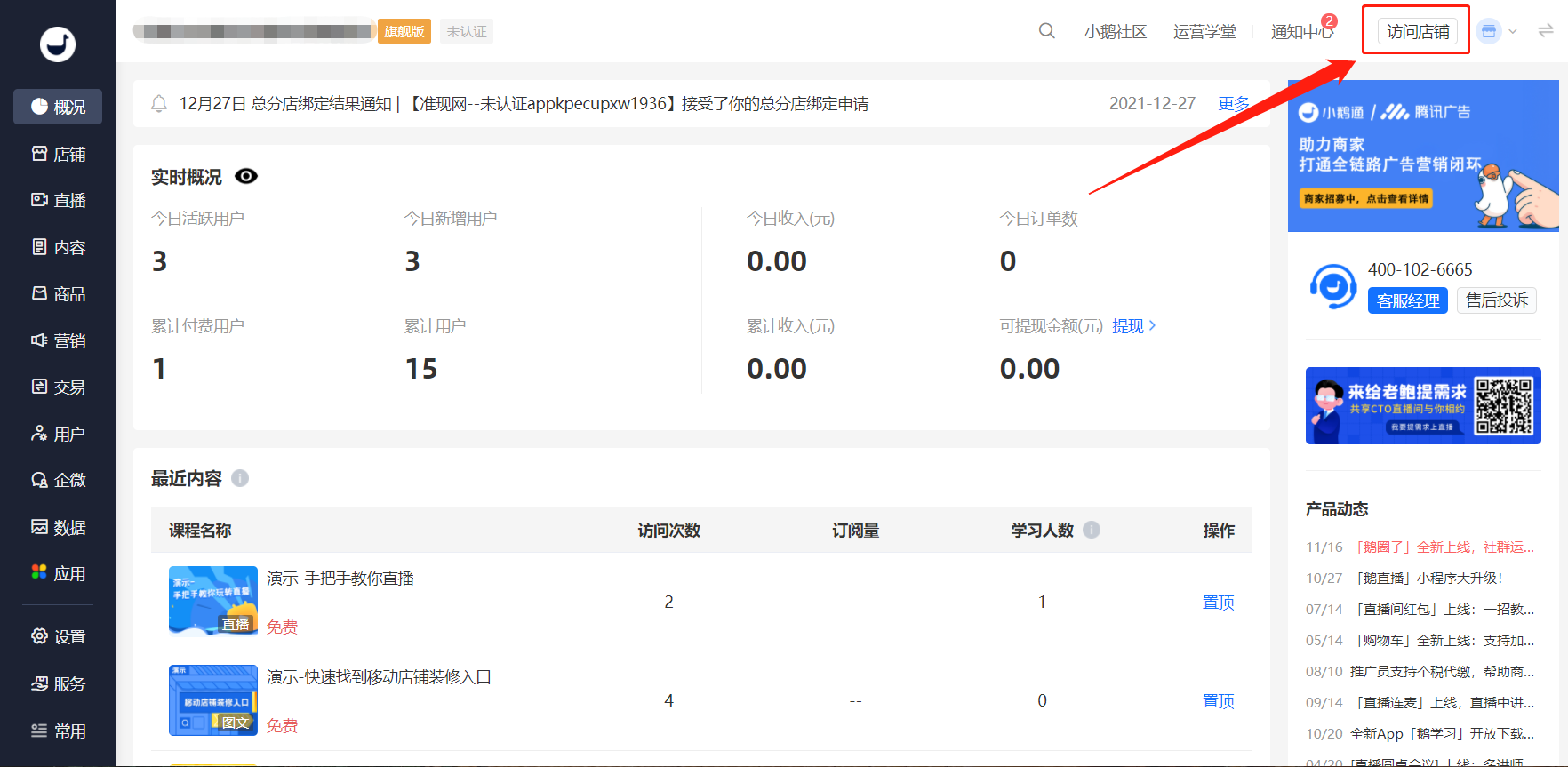Toggle real-time overview visibility eye icon
The image size is (1568, 767).
(x=246, y=176)
